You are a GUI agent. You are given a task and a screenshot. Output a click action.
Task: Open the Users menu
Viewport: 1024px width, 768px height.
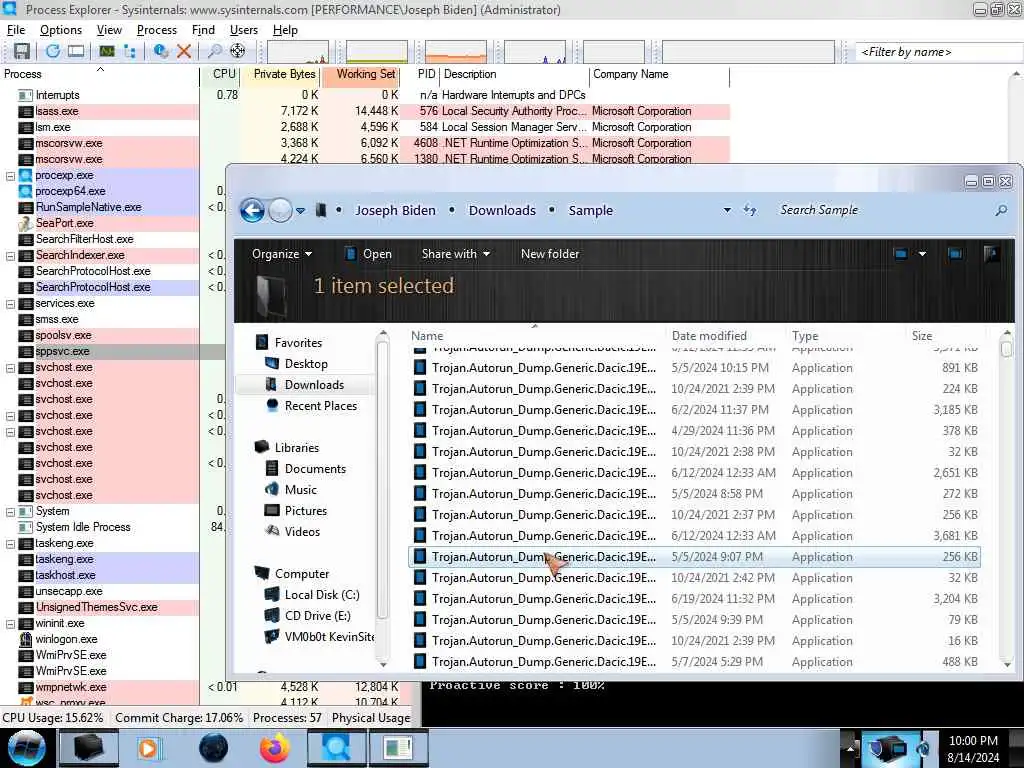[x=244, y=30]
